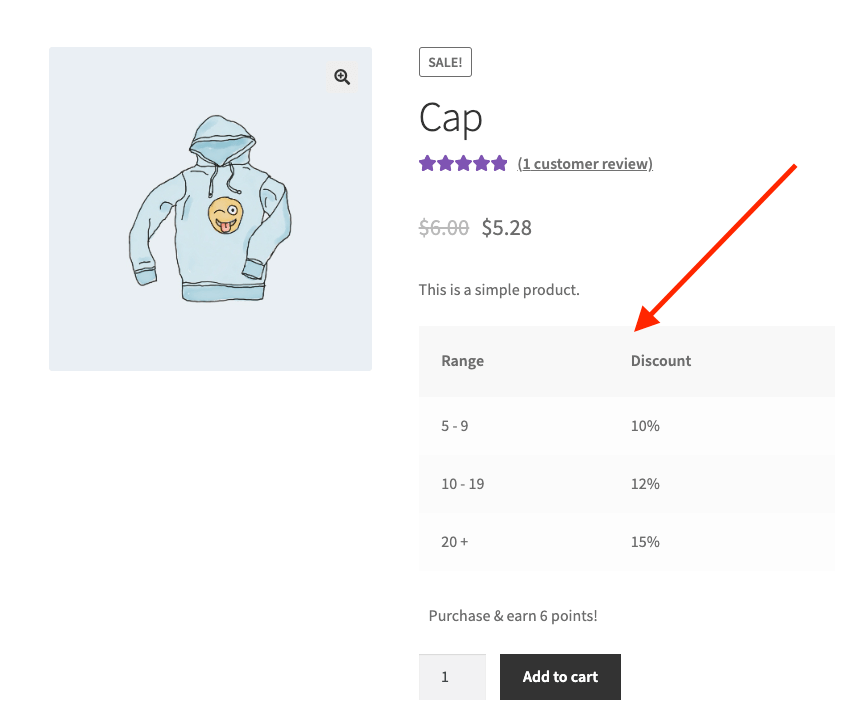
Task: Select the 20 + range row
Action: click(455, 542)
